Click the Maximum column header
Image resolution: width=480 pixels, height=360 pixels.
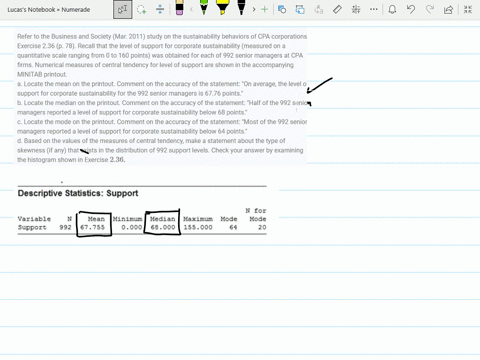coord(198,219)
